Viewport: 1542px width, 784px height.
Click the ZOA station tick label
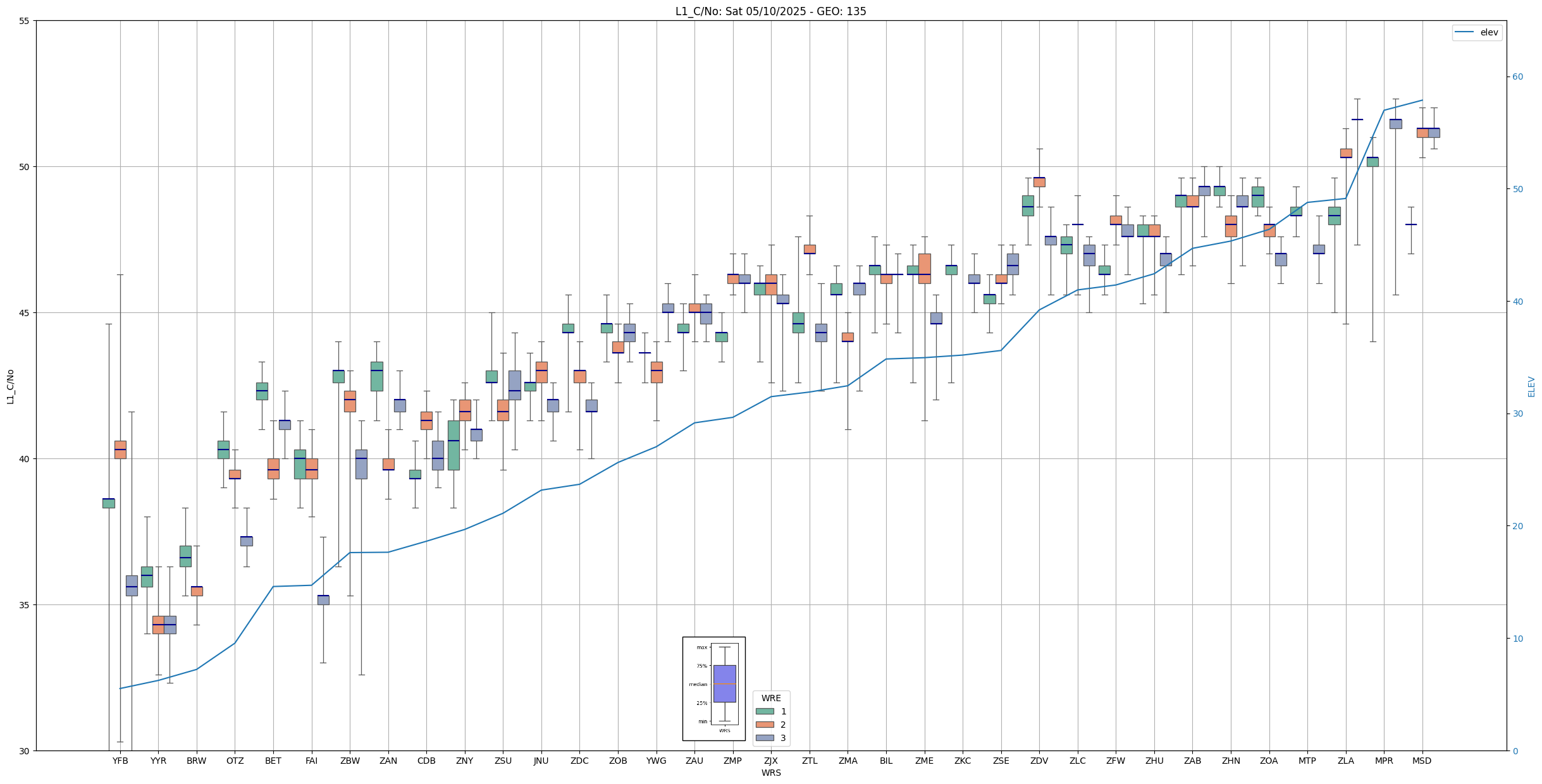1269,761
